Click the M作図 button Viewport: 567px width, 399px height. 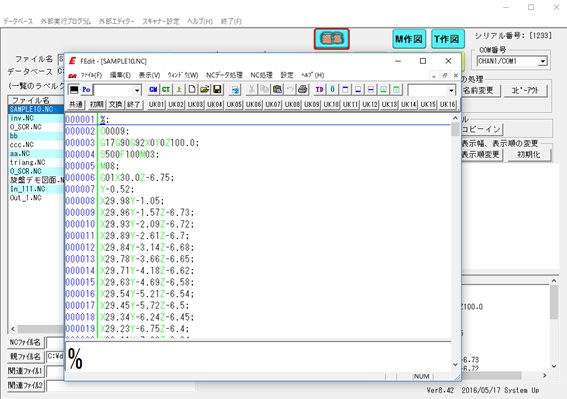[409, 39]
